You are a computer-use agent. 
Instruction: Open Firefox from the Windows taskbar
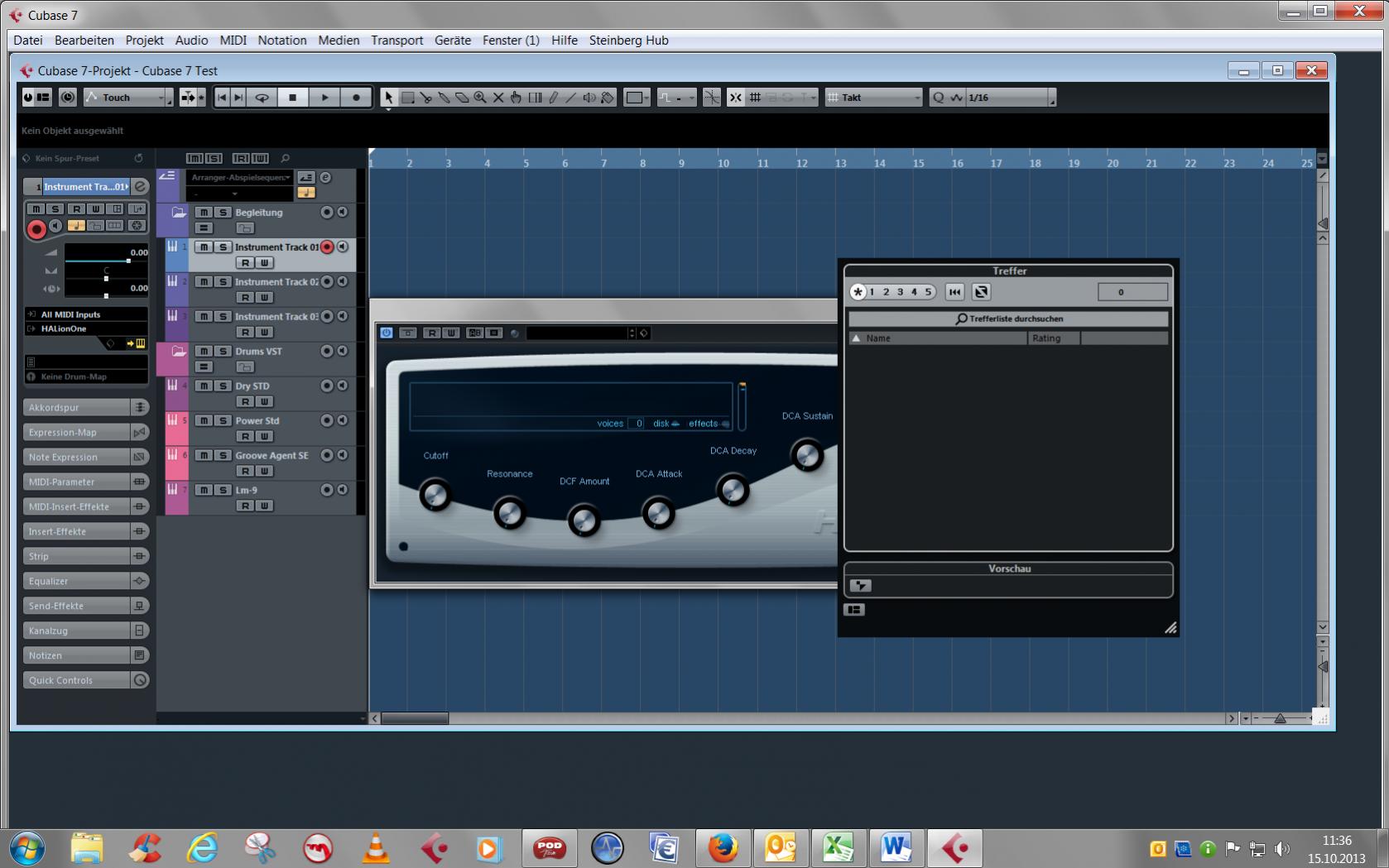click(x=723, y=848)
